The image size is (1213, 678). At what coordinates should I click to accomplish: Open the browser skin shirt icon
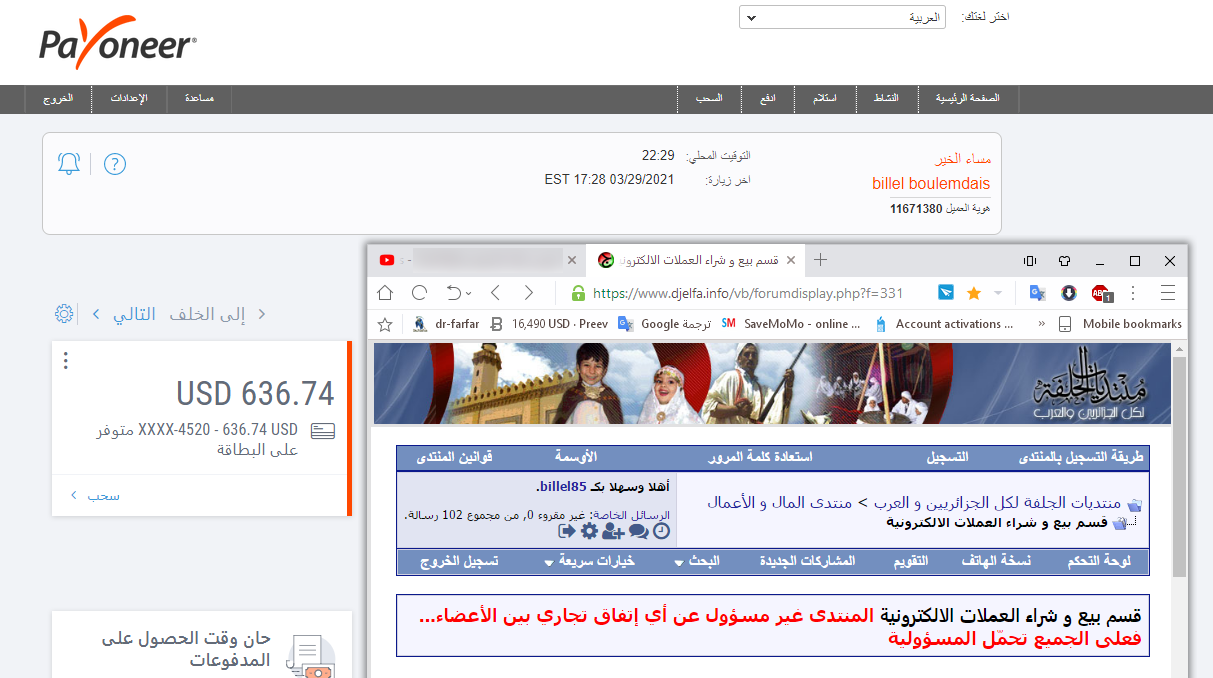tap(1064, 260)
